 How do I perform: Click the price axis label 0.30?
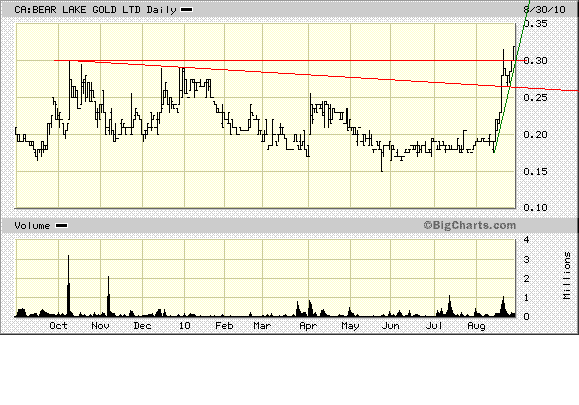[x=535, y=61]
